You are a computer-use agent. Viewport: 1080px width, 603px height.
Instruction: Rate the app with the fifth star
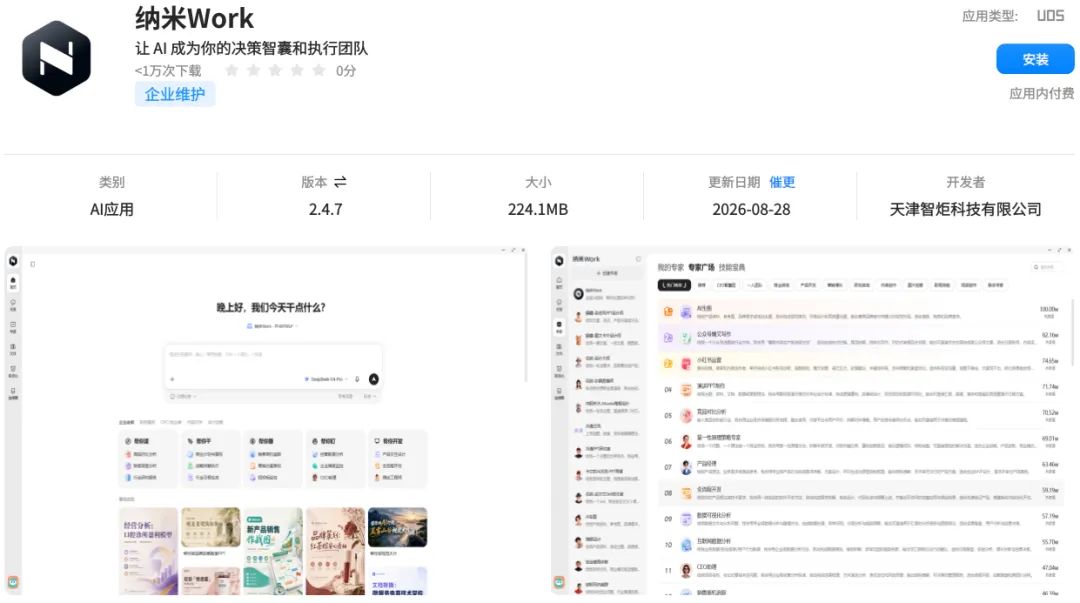point(319,70)
